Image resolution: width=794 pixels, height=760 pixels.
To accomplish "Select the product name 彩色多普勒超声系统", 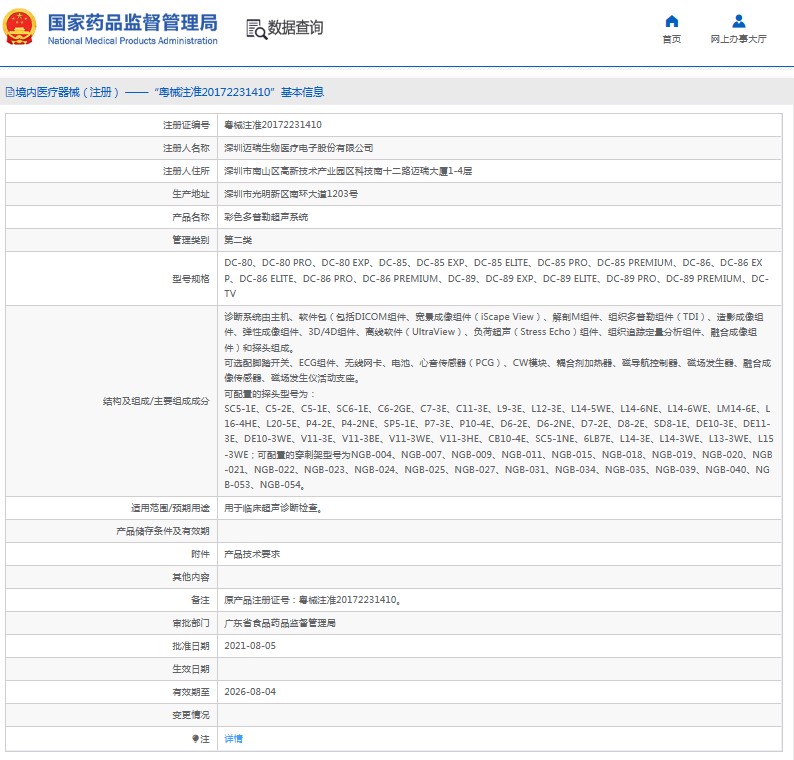I will coord(266,217).
